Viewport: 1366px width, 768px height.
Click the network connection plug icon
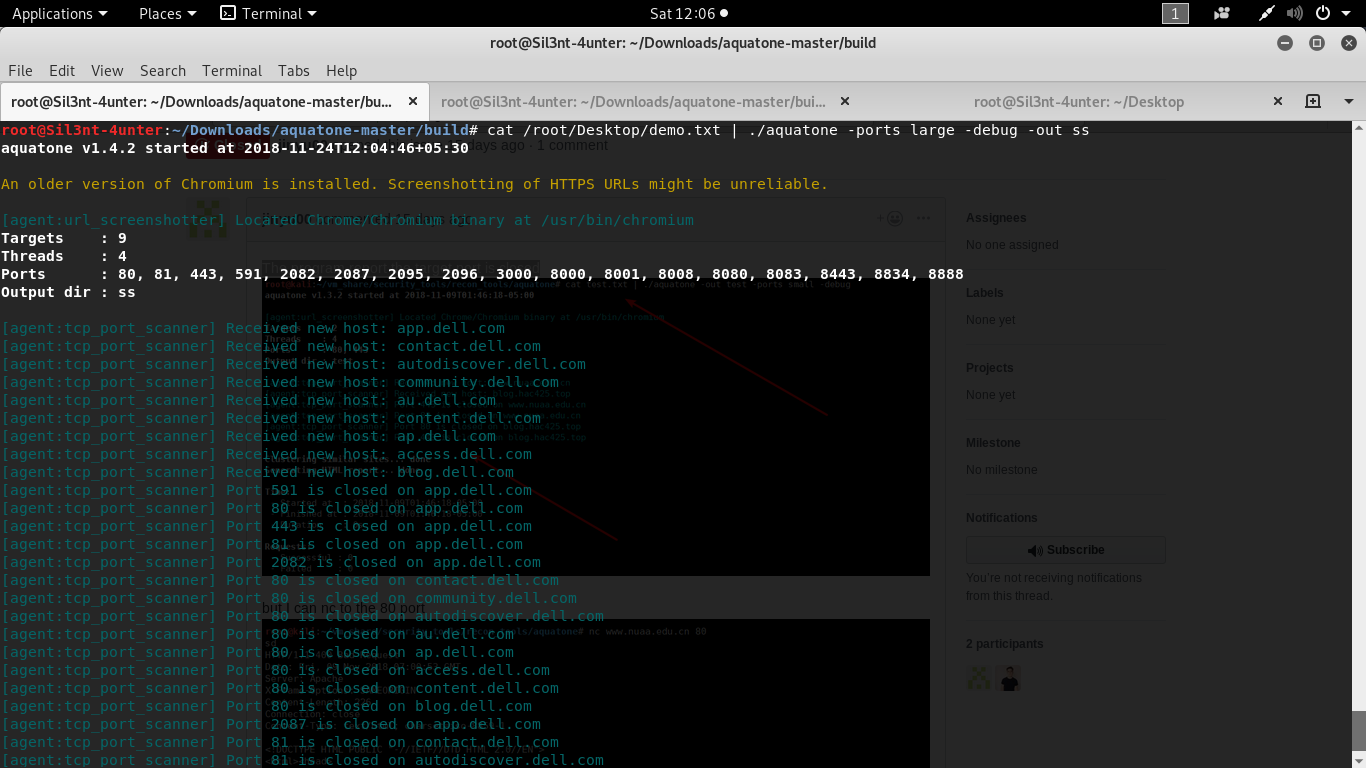click(x=1267, y=13)
